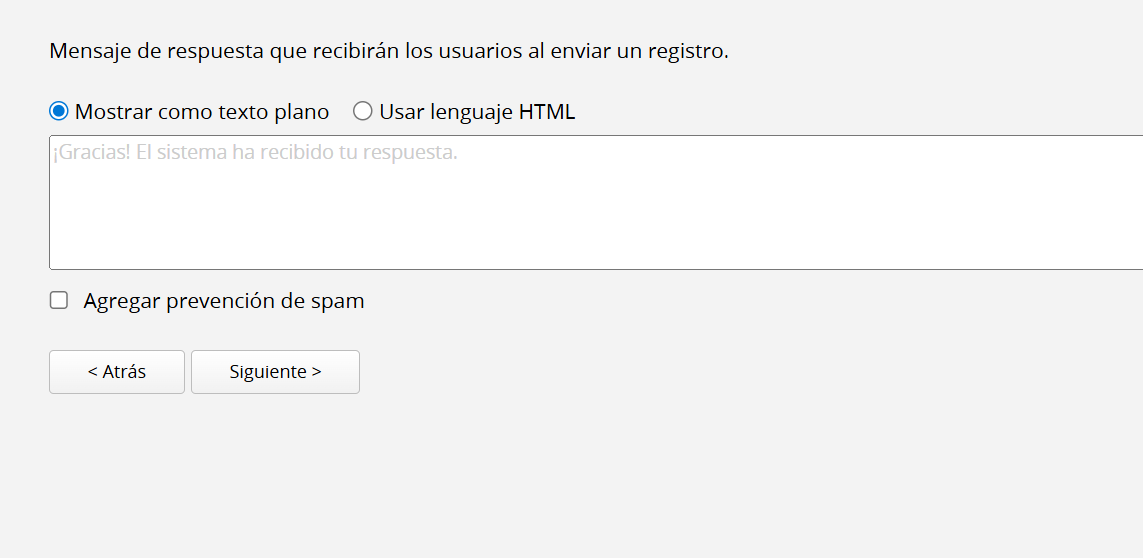Go forward with the 'Siguiente >' button
This screenshot has width=1143, height=558.
point(276,372)
